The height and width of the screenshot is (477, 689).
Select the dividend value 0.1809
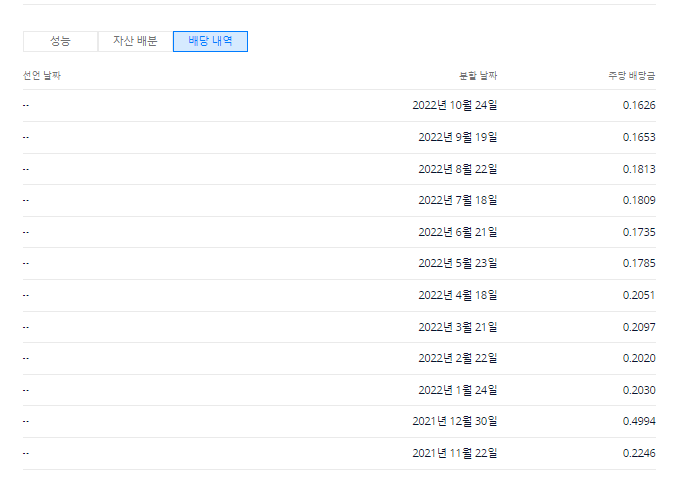[x=639, y=200]
